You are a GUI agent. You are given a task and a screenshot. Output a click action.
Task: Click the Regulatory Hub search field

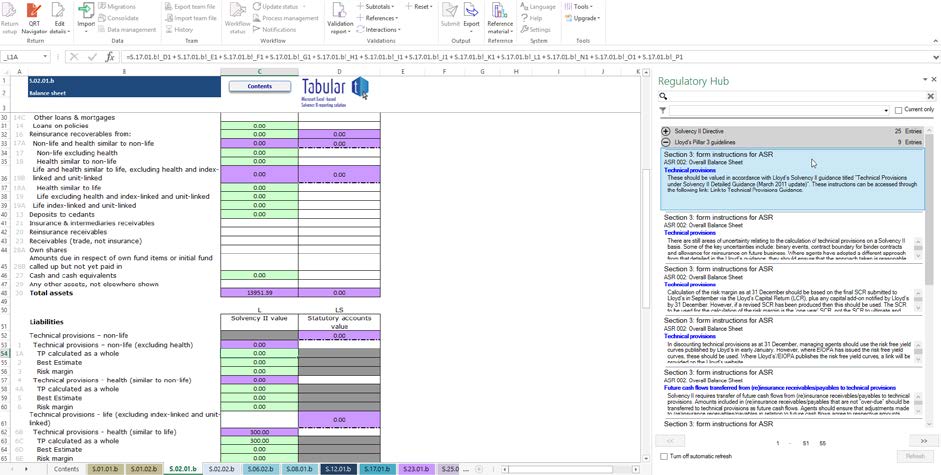pyautogui.click(x=797, y=96)
